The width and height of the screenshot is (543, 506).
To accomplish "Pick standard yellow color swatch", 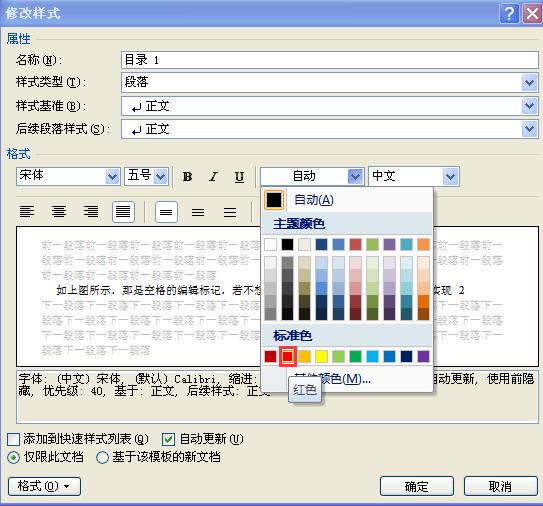I will pos(322,356).
